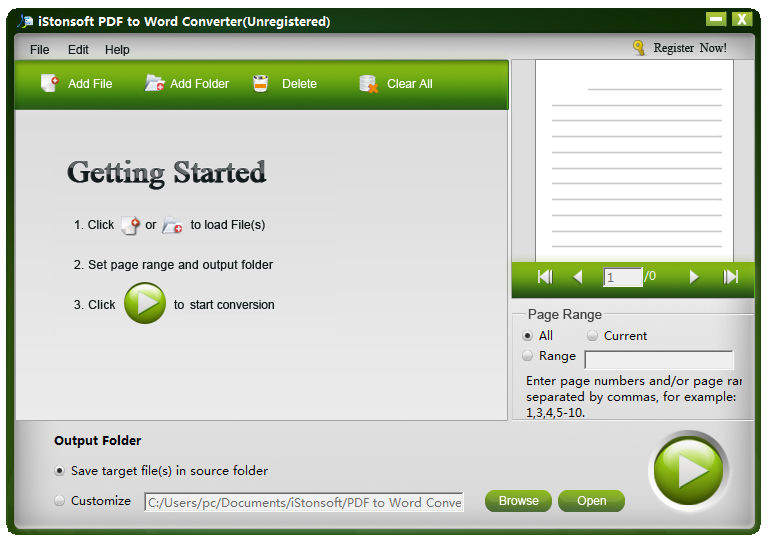Click the example text '1,3,4,5-10.'
Screen dimensions: 768x539
coord(555,413)
